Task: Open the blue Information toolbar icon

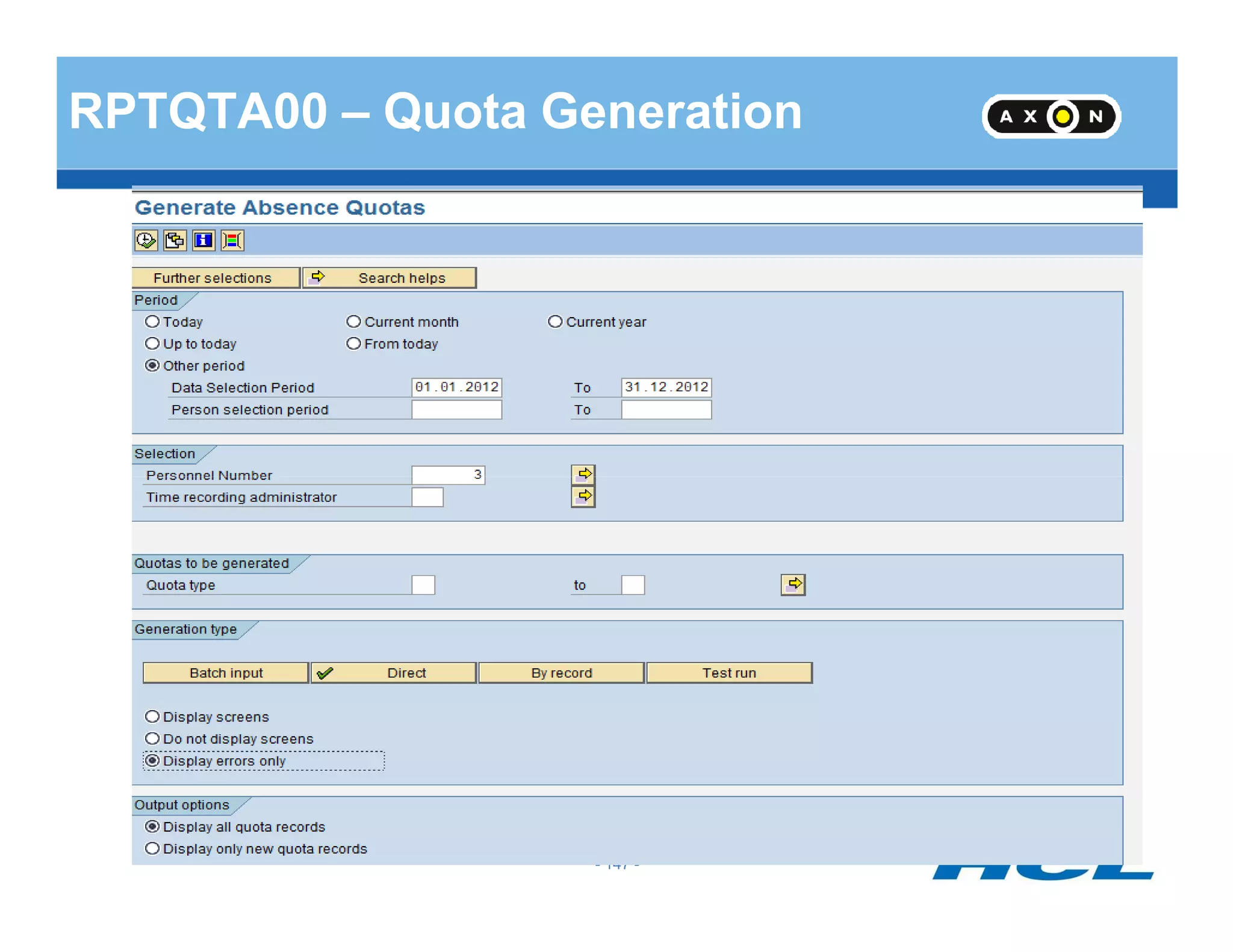Action: click(x=203, y=241)
